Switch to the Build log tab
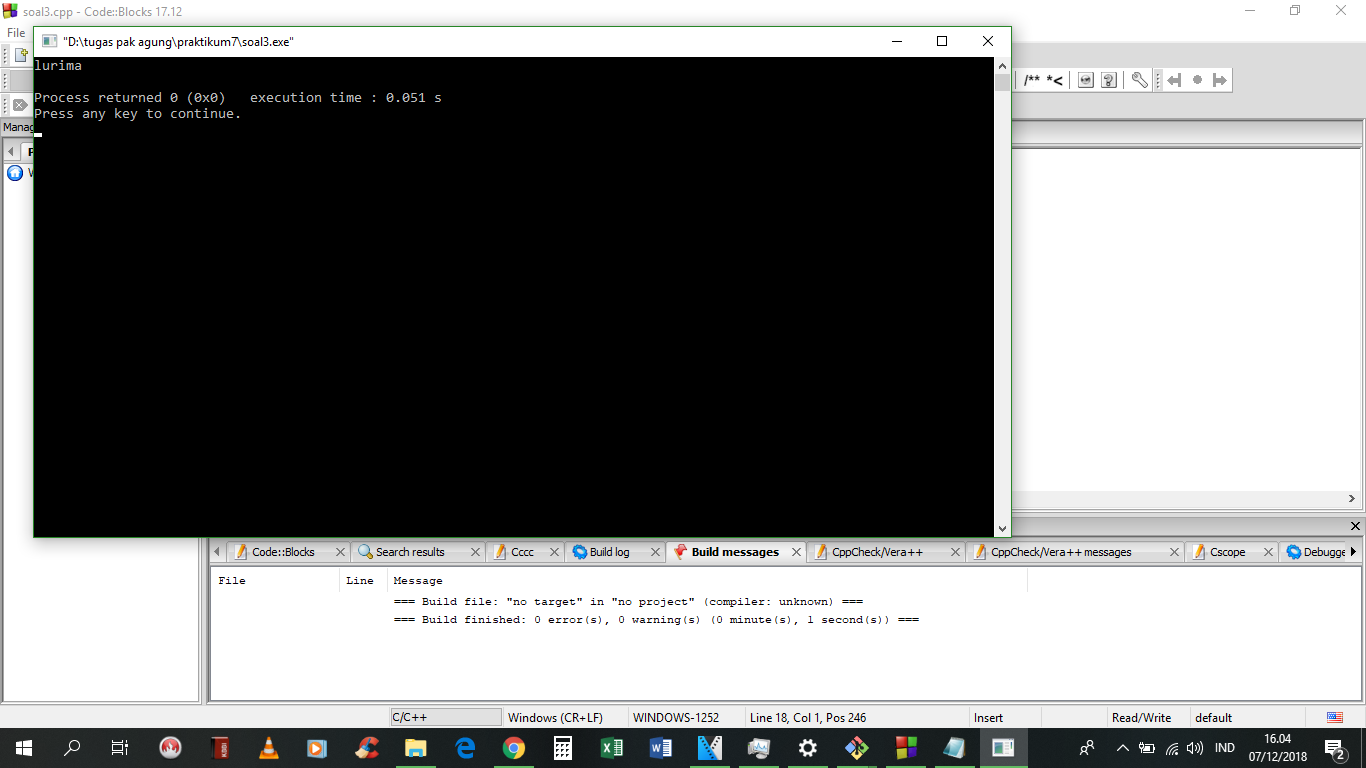 [x=609, y=552]
